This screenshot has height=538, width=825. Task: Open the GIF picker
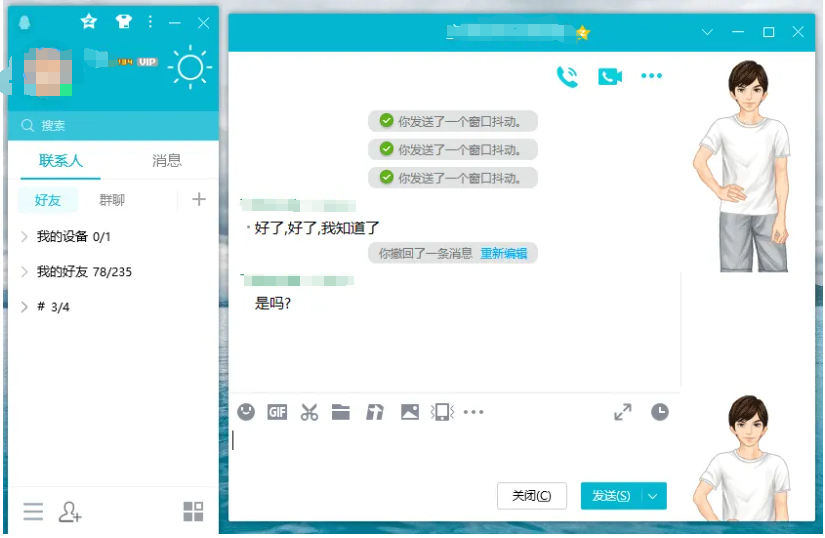coord(277,412)
